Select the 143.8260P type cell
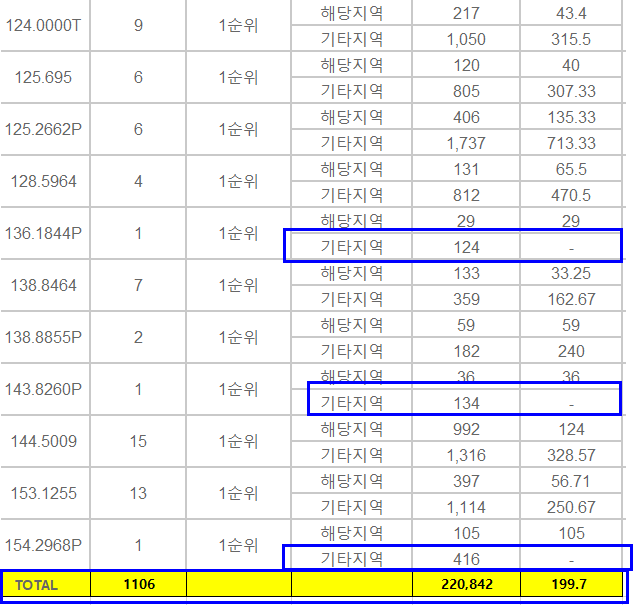This screenshot has width=633, height=605. coord(45,389)
